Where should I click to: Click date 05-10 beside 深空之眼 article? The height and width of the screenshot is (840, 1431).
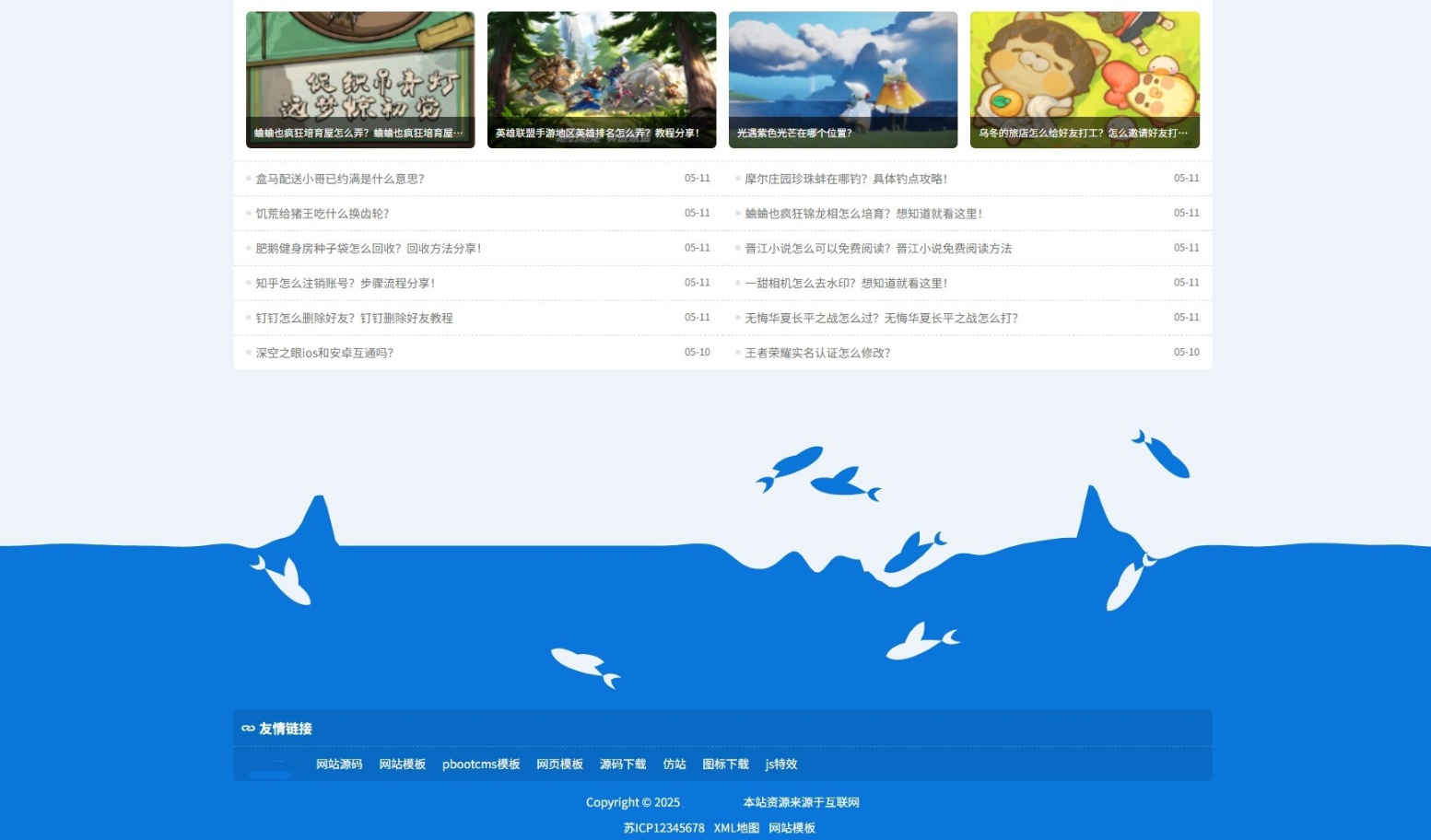pyautogui.click(x=698, y=353)
